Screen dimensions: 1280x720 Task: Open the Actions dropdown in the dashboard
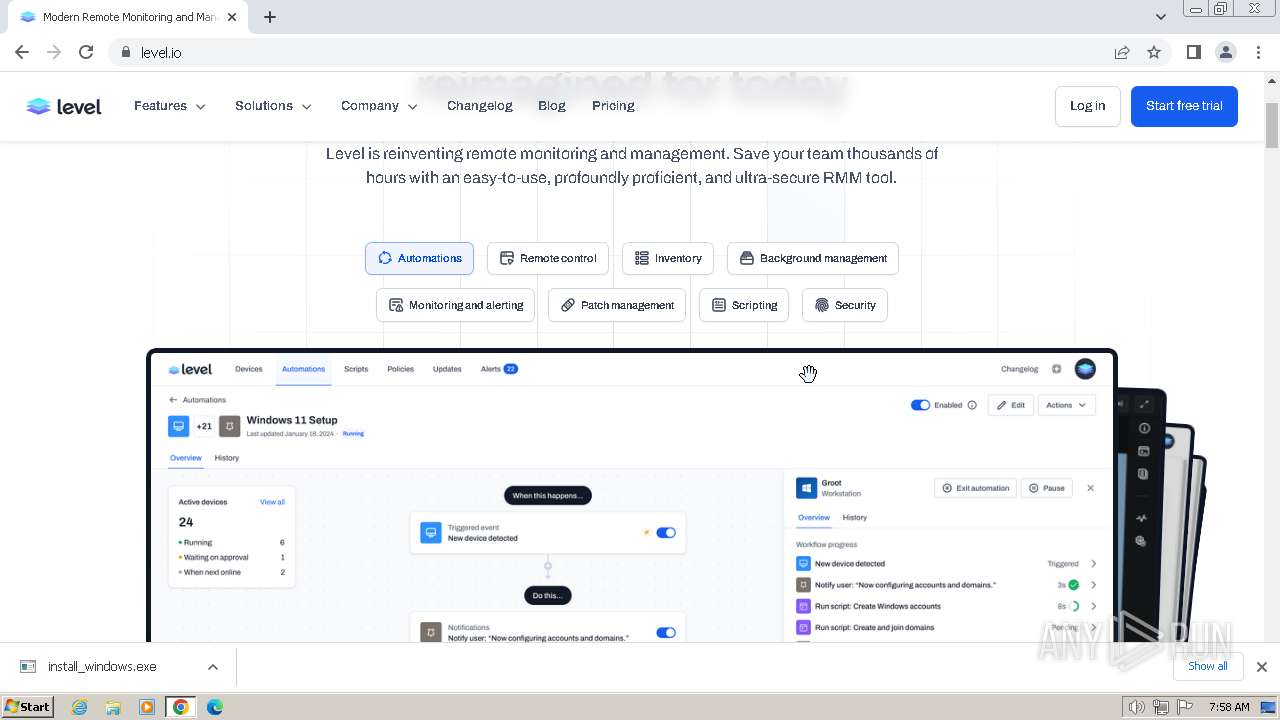pos(1066,405)
